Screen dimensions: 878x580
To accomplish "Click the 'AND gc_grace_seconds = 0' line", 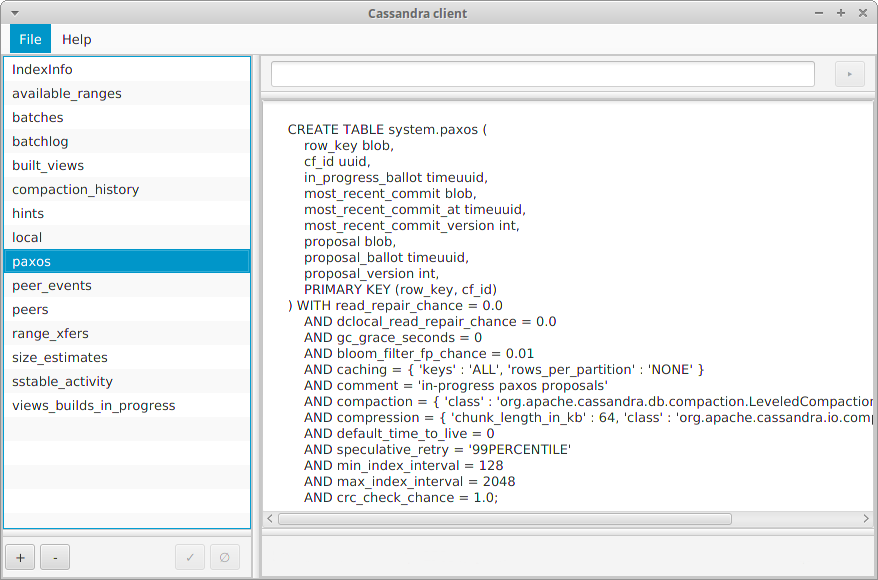I will (x=393, y=338).
